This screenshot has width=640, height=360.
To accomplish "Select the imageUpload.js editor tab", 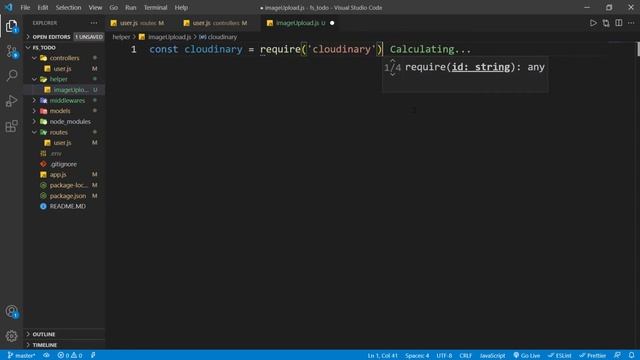I will (x=299, y=23).
